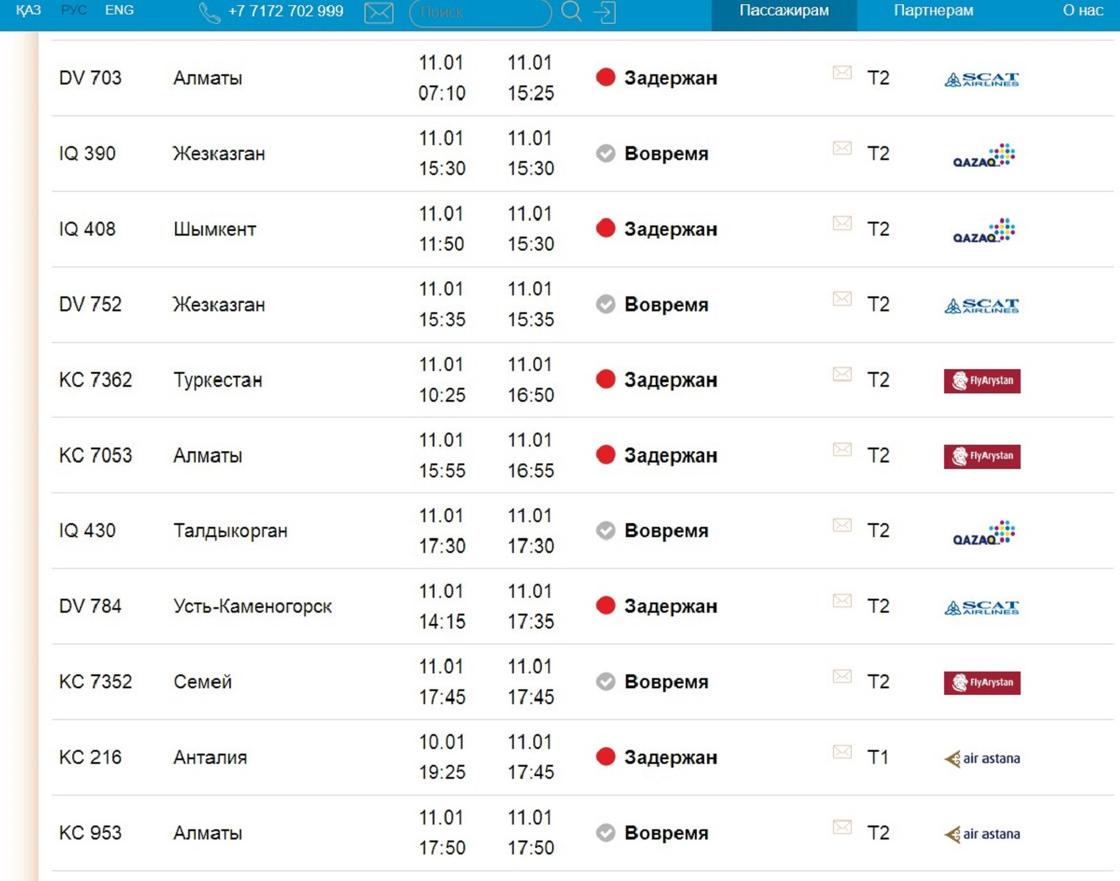The image size is (1120, 881).
Task: Switch language to ҚАЗ
Action: click(x=29, y=10)
